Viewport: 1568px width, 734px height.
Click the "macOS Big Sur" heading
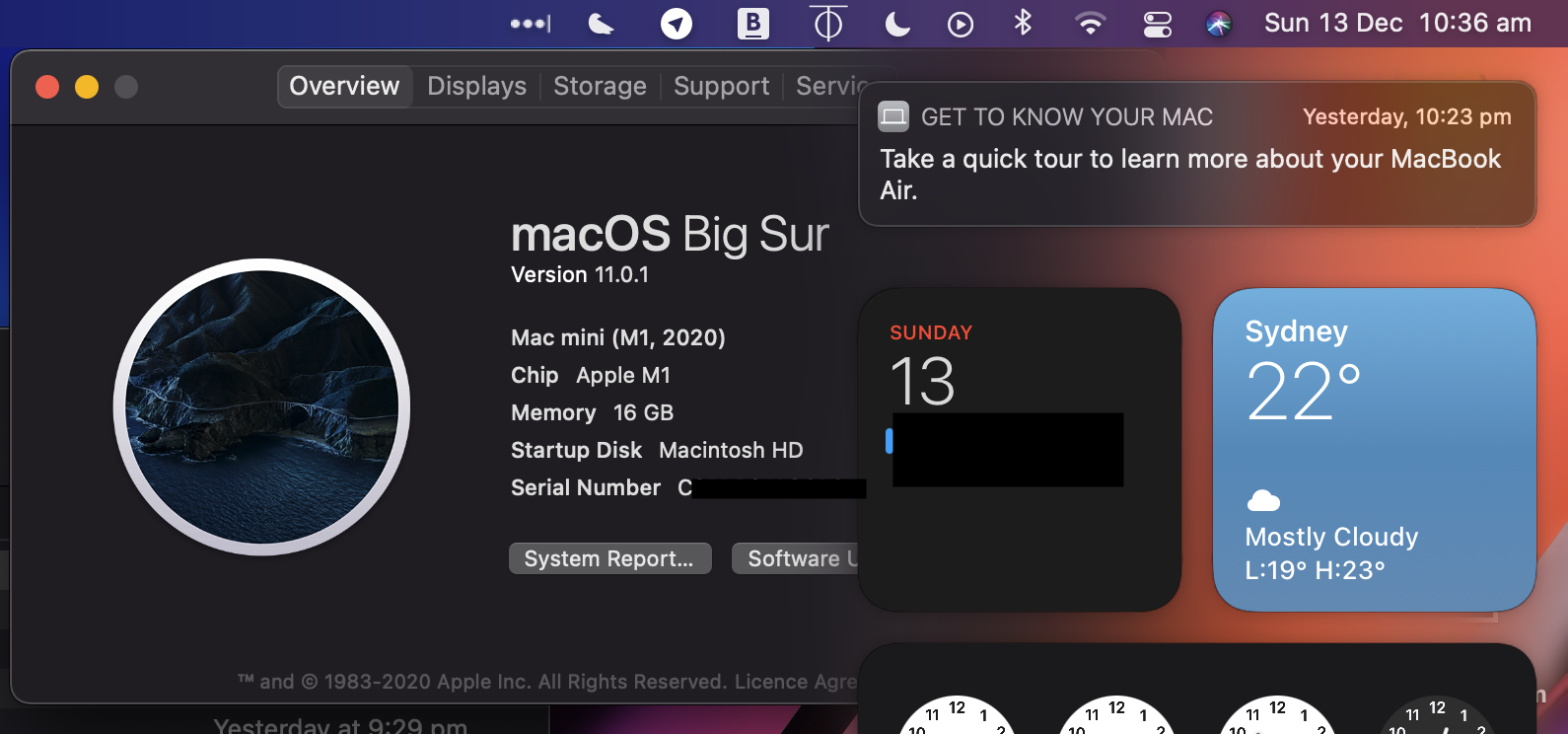point(670,235)
